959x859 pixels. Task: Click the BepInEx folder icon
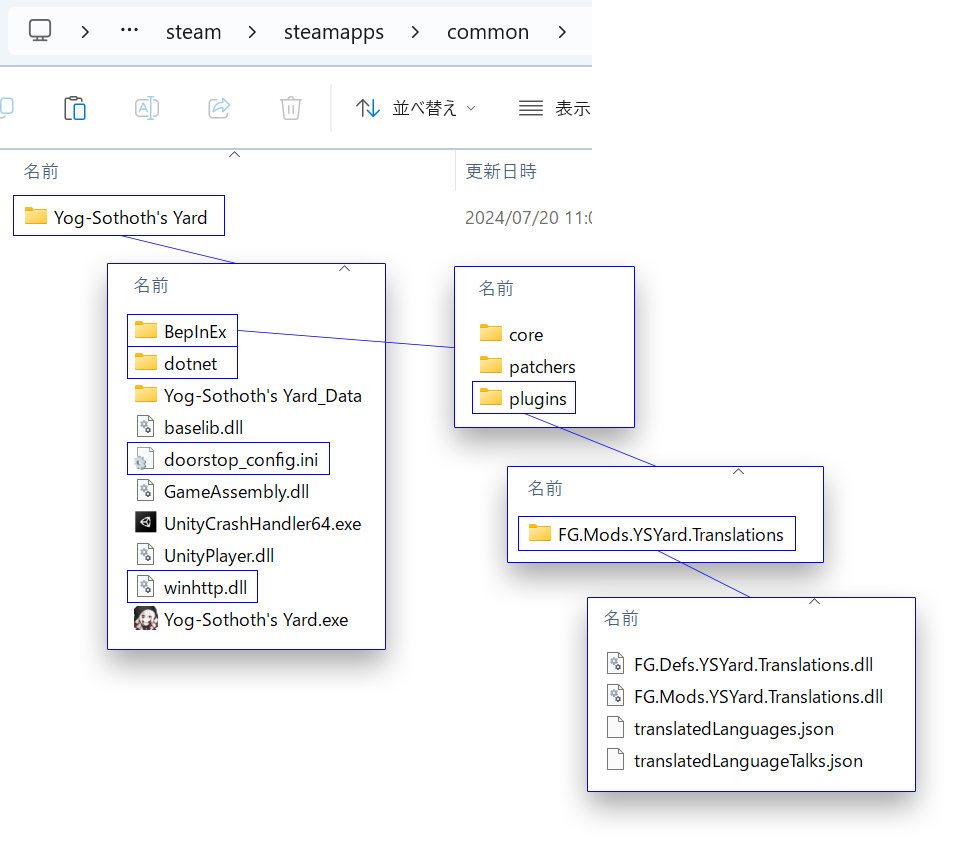pos(146,330)
